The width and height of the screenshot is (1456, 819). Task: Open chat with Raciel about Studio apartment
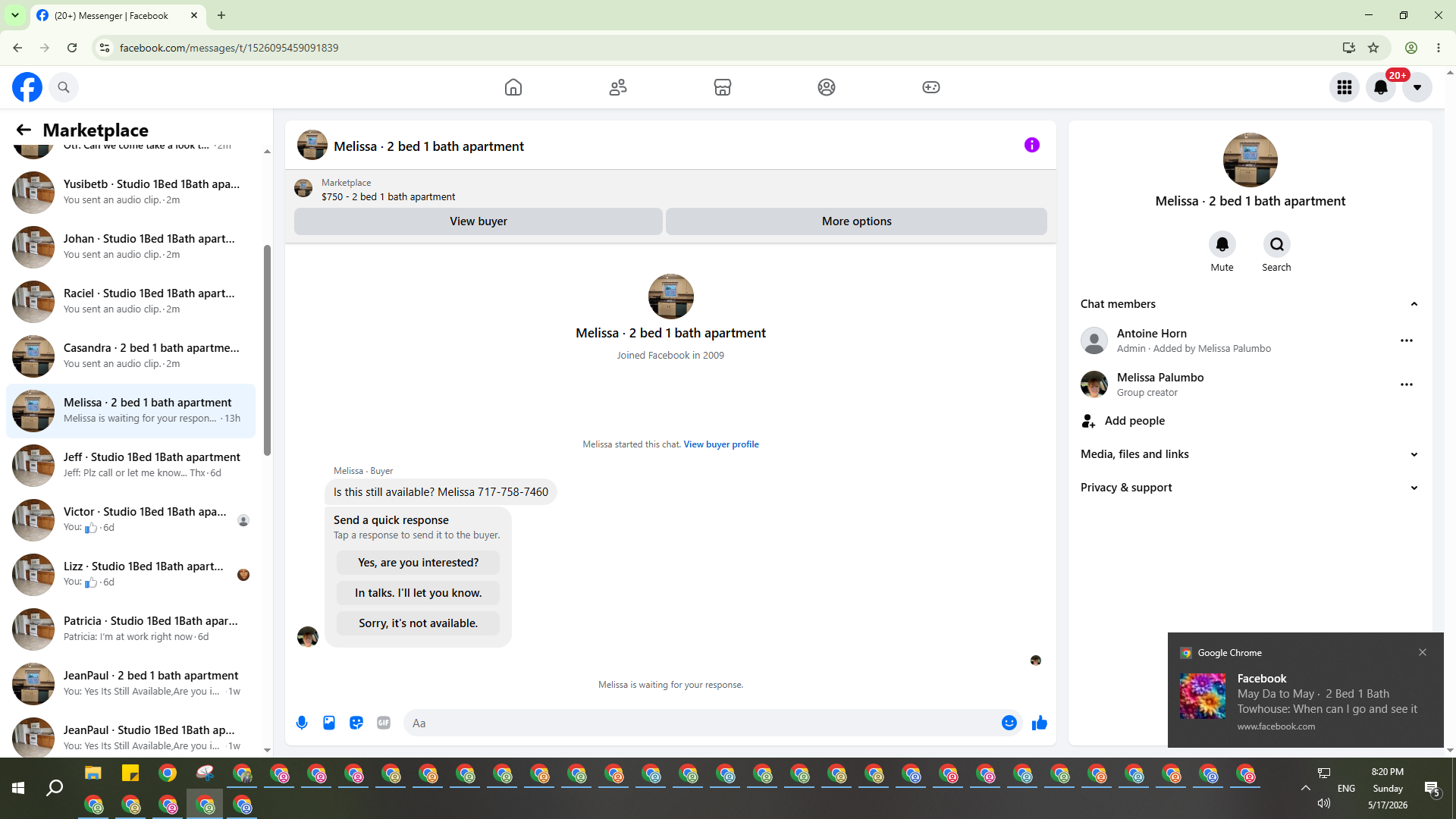131,301
